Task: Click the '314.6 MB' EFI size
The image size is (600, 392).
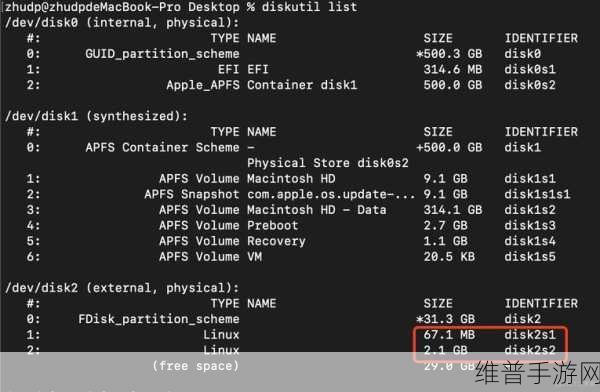Action: coord(453,69)
